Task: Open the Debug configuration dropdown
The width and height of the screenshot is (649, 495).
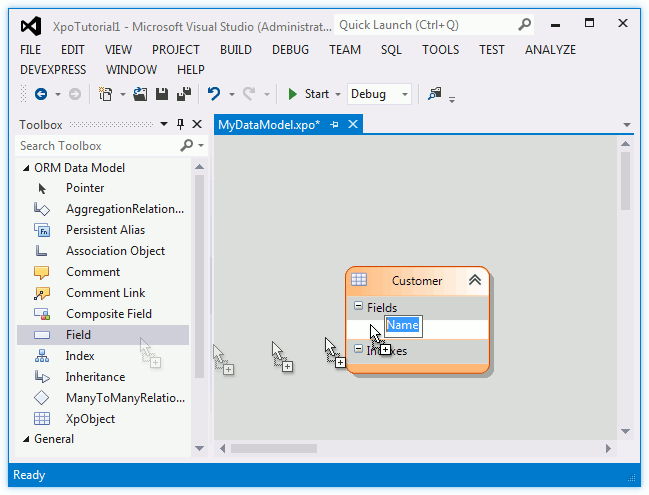Action: pos(404,94)
